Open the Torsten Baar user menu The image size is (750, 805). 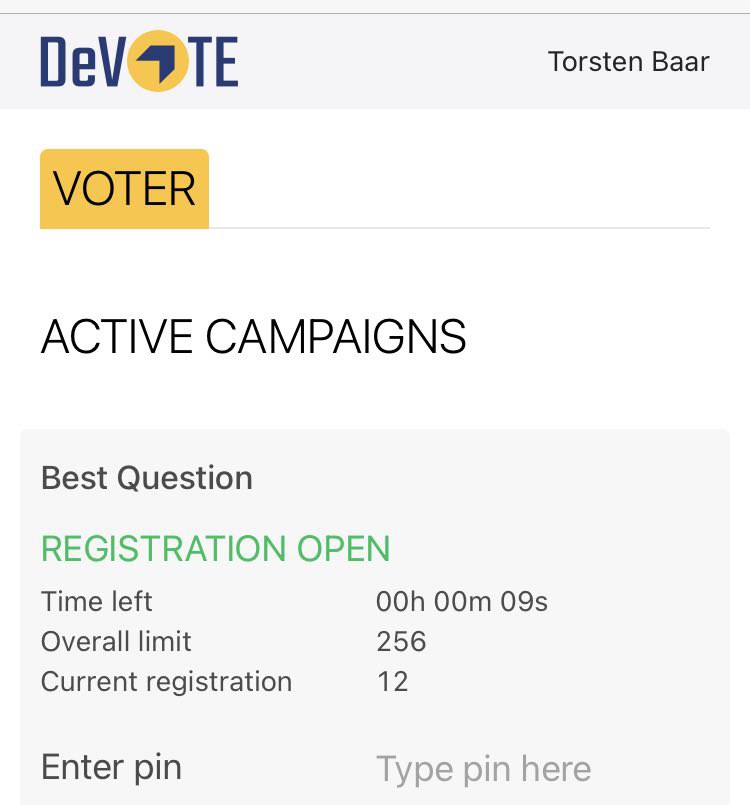pyautogui.click(x=628, y=61)
